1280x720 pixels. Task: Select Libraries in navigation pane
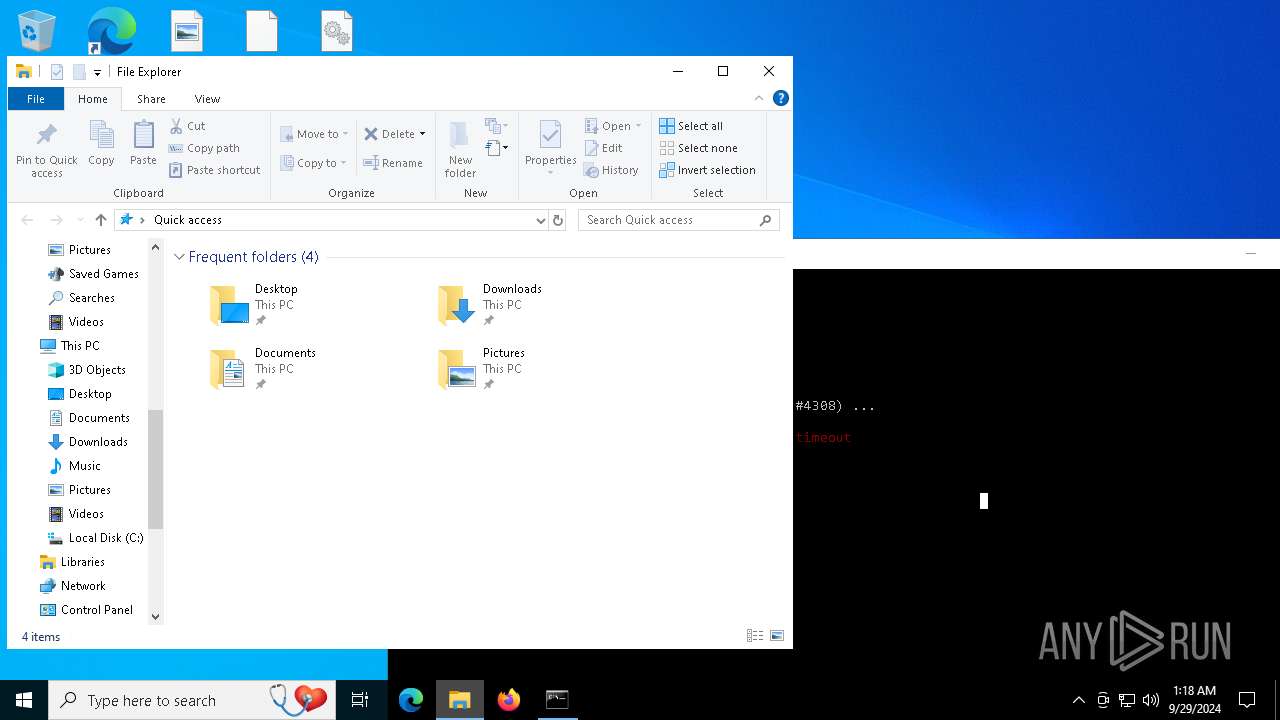coord(72,562)
